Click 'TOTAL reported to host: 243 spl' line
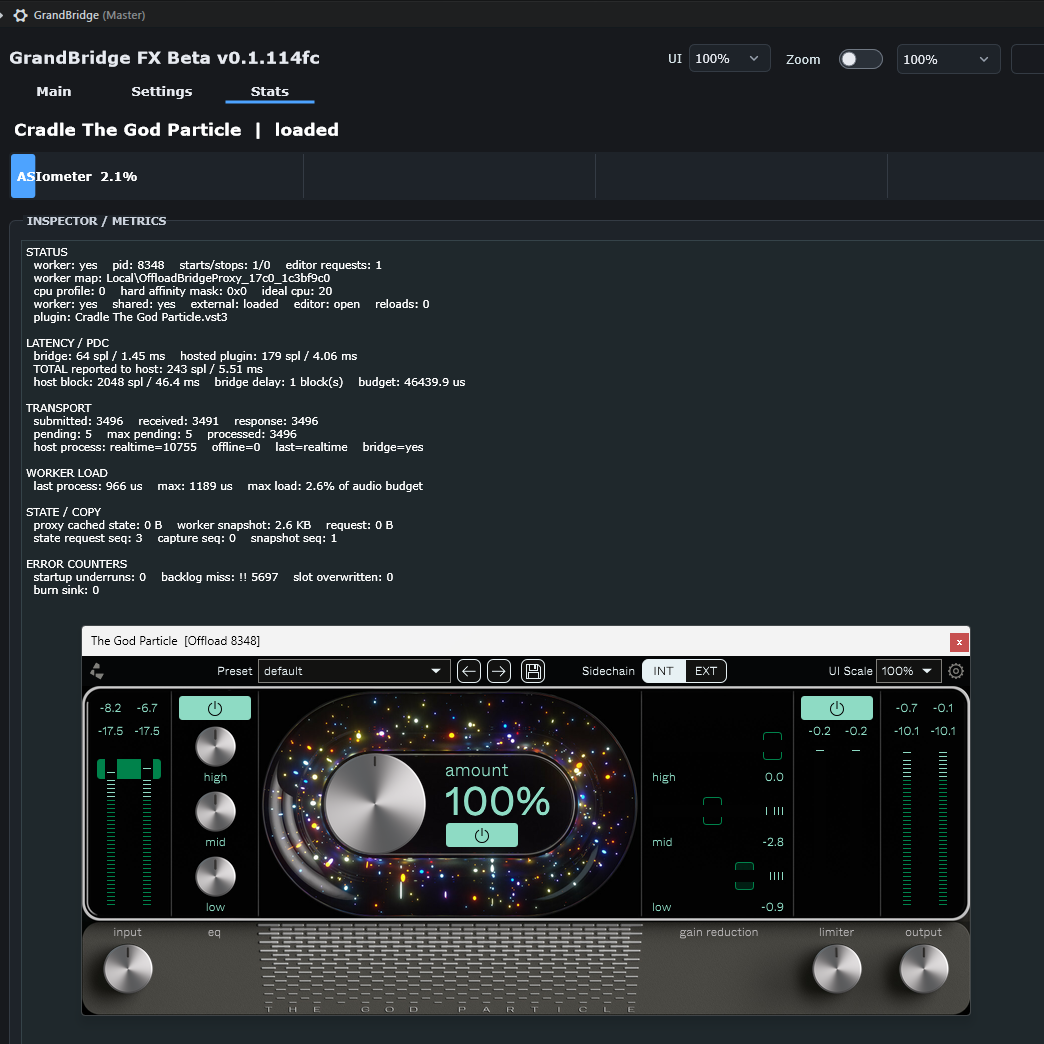The image size is (1044, 1044). click(148, 369)
